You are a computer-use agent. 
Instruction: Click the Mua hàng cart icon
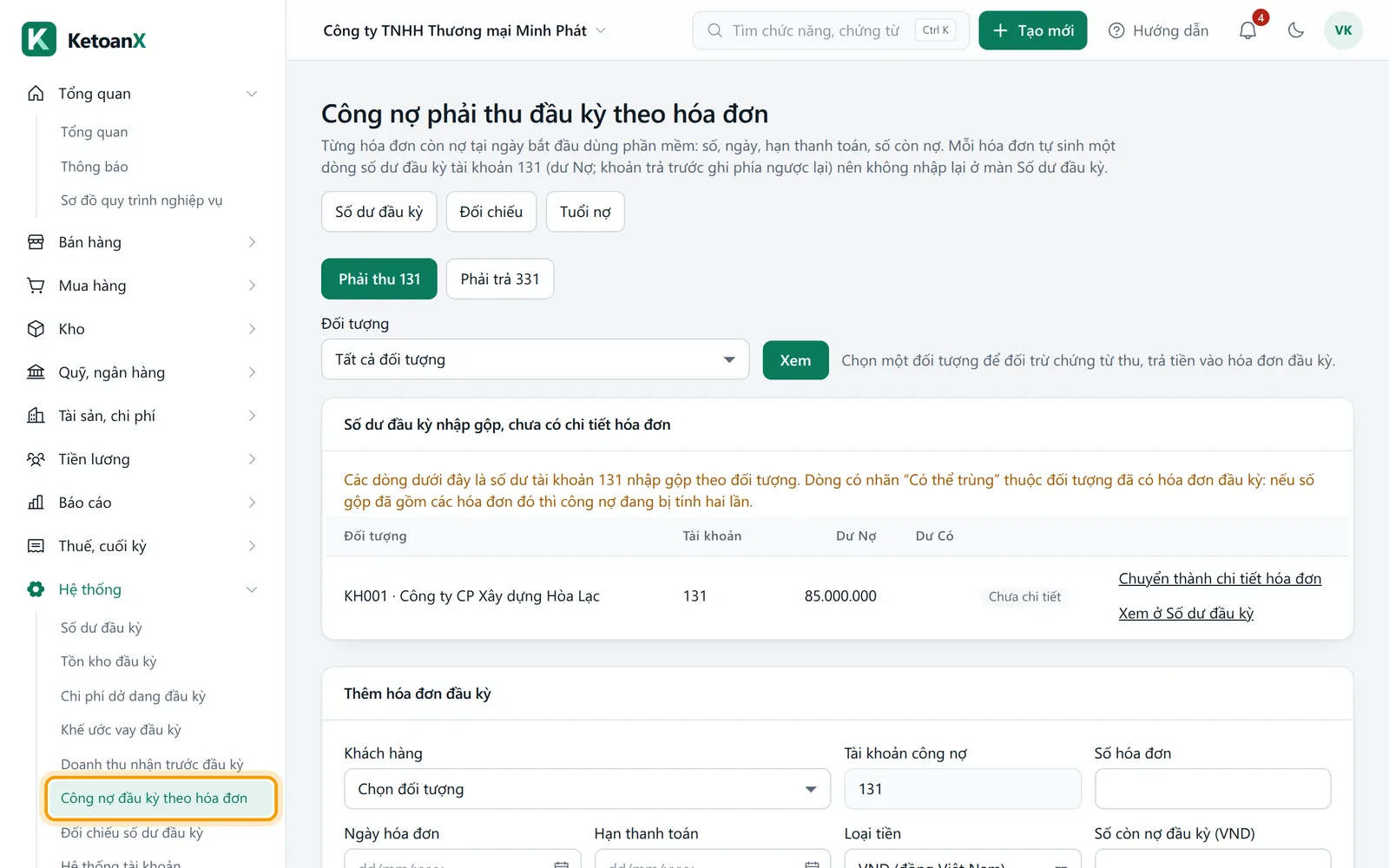point(36,286)
